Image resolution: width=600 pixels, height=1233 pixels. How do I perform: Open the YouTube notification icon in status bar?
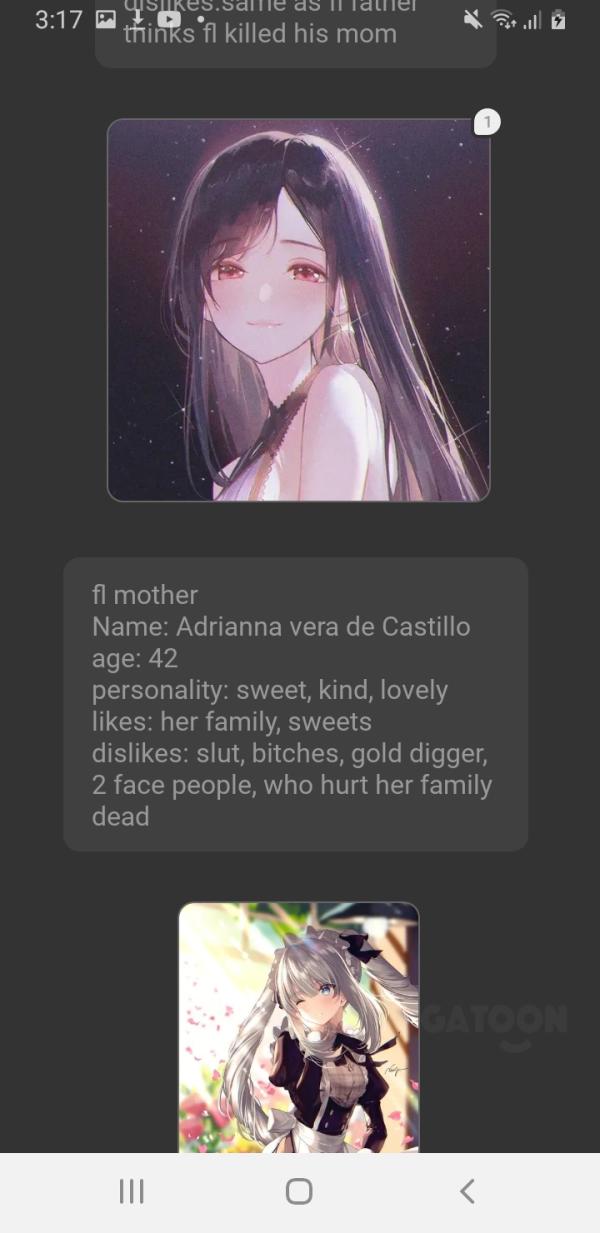pos(169,18)
